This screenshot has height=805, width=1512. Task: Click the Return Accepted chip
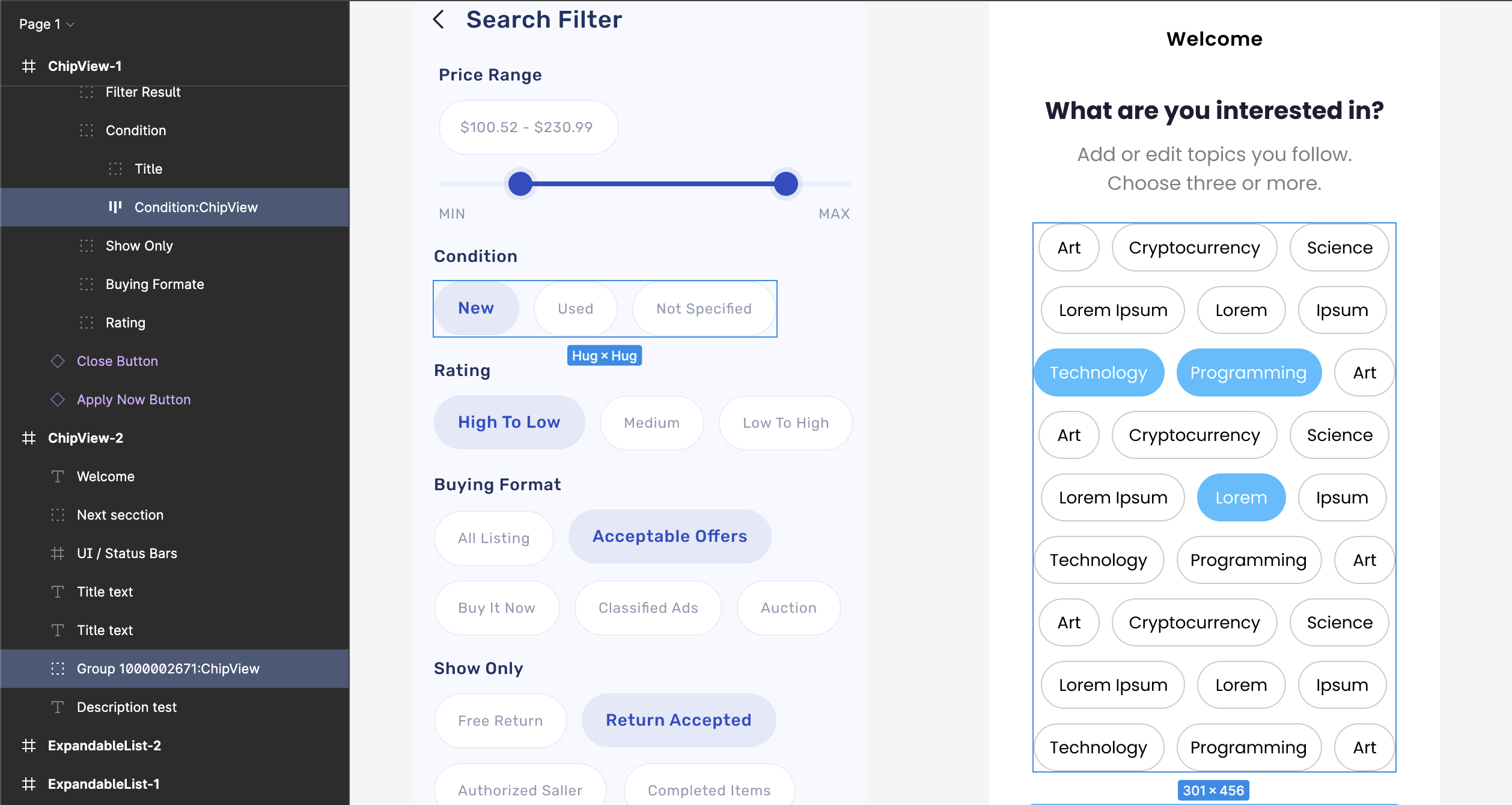click(x=678, y=720)
